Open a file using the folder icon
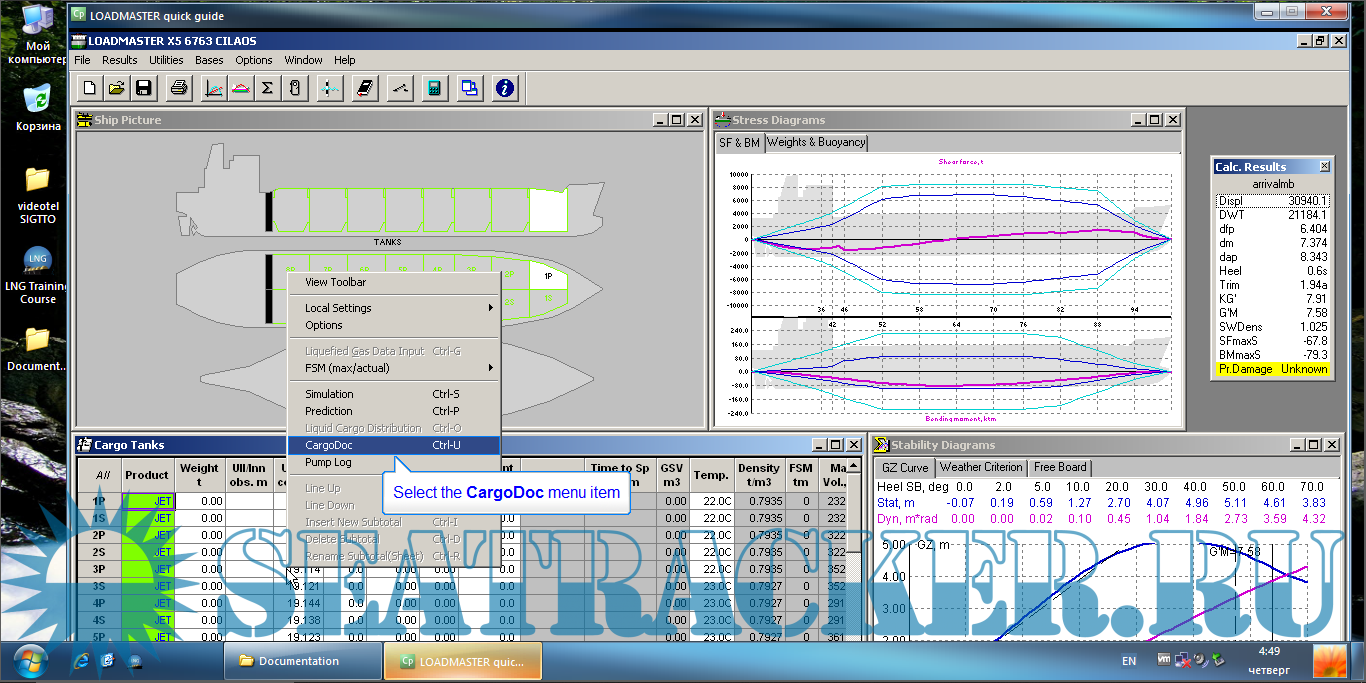The image size is (1366, 683). coord(116,88)
